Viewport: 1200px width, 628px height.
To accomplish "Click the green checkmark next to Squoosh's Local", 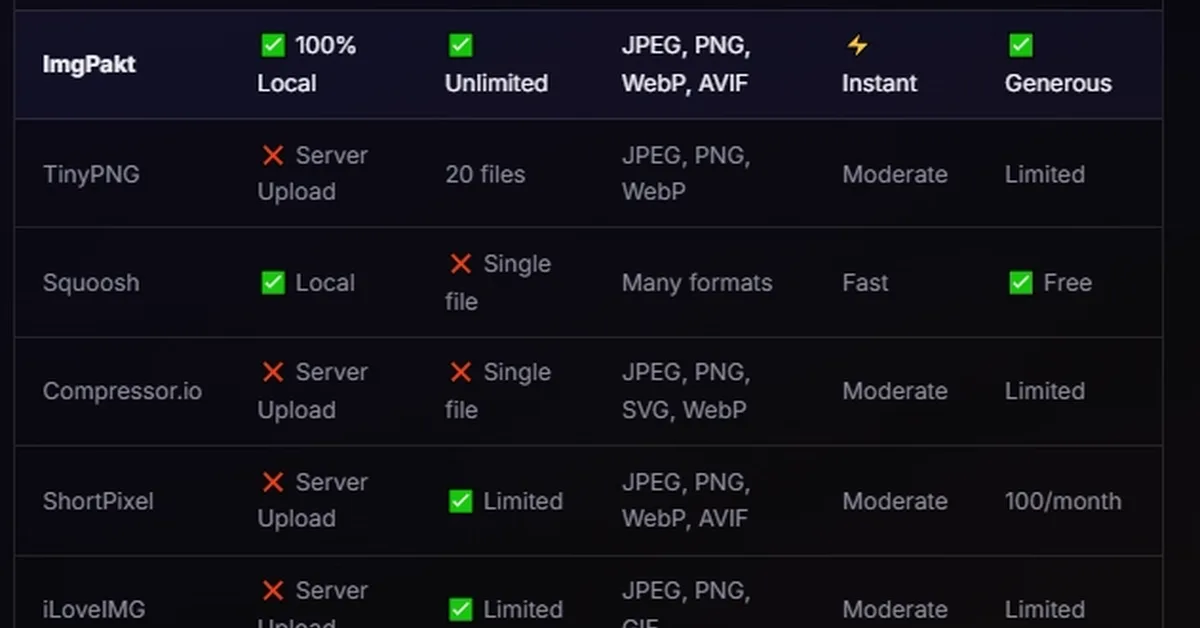I will point(272,283).
